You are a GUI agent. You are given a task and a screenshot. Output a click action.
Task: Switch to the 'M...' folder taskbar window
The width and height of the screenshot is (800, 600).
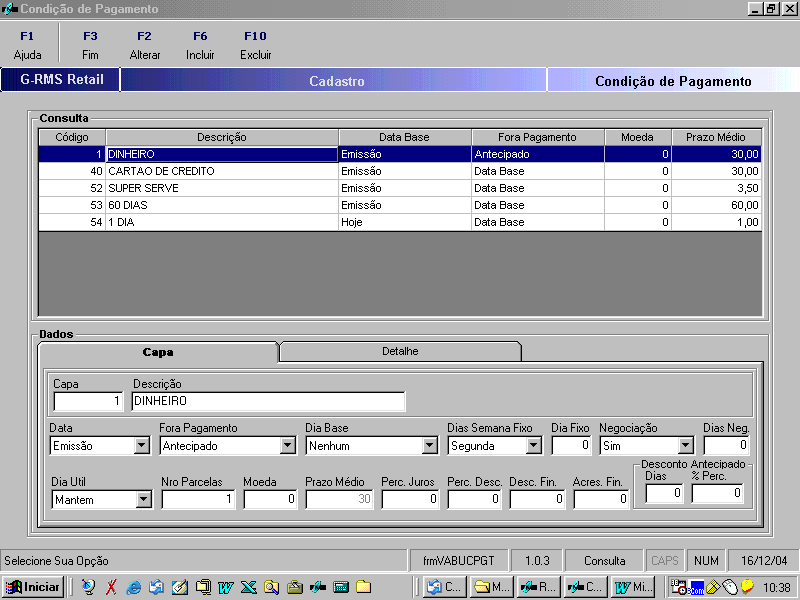490,587
